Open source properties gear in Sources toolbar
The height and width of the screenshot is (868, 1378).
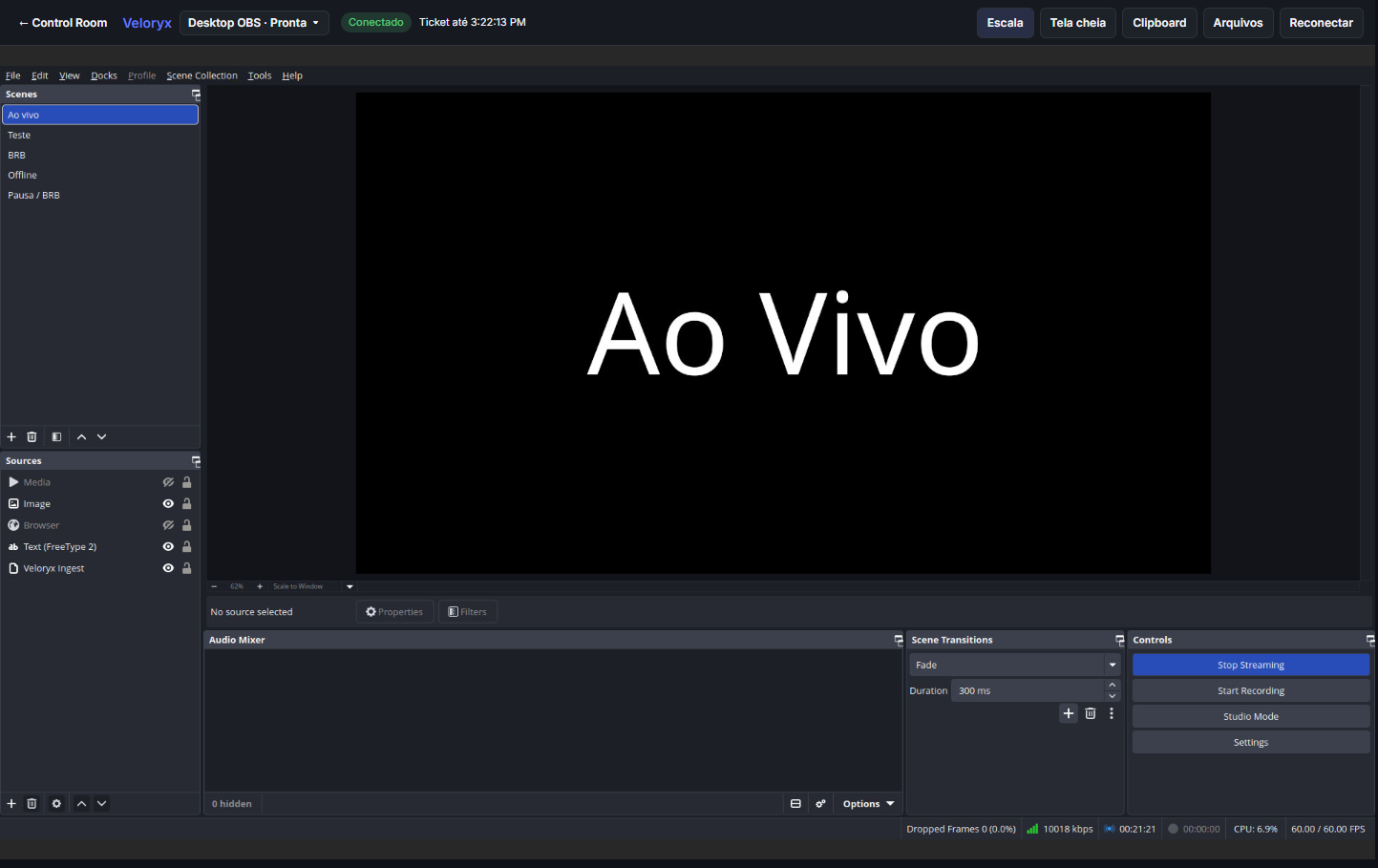[x=56, y=803]
